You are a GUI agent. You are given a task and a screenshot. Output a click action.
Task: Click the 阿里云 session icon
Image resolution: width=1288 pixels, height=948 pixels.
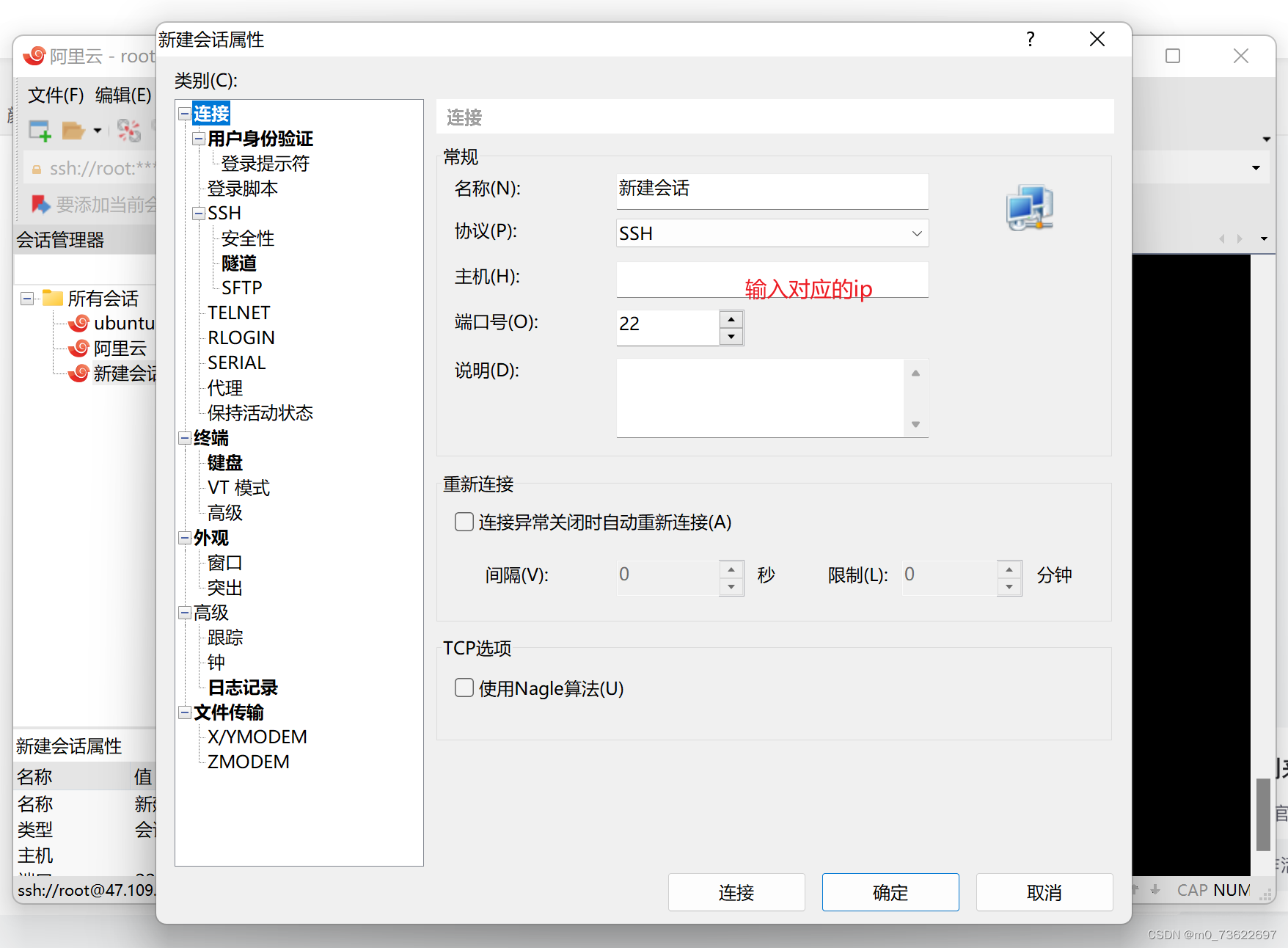78,348
